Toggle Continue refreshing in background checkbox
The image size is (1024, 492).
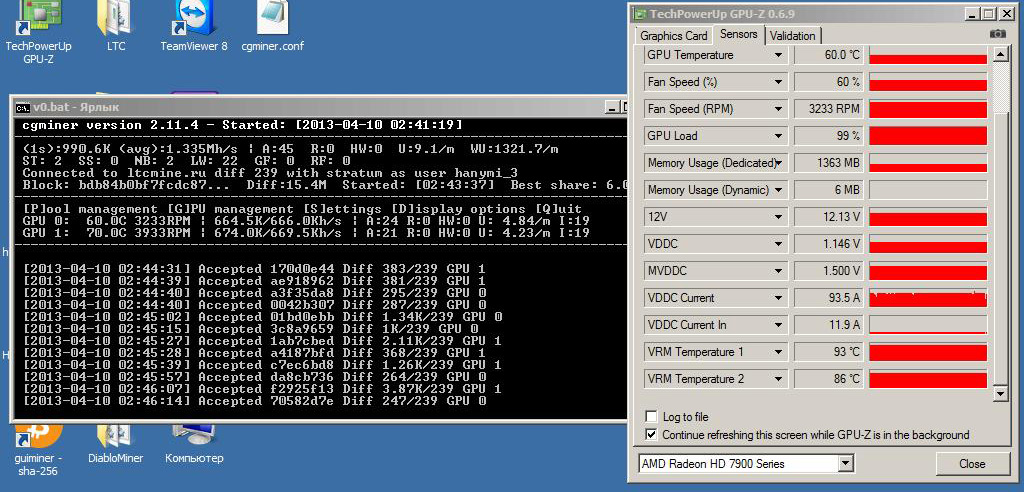(651, 435)
